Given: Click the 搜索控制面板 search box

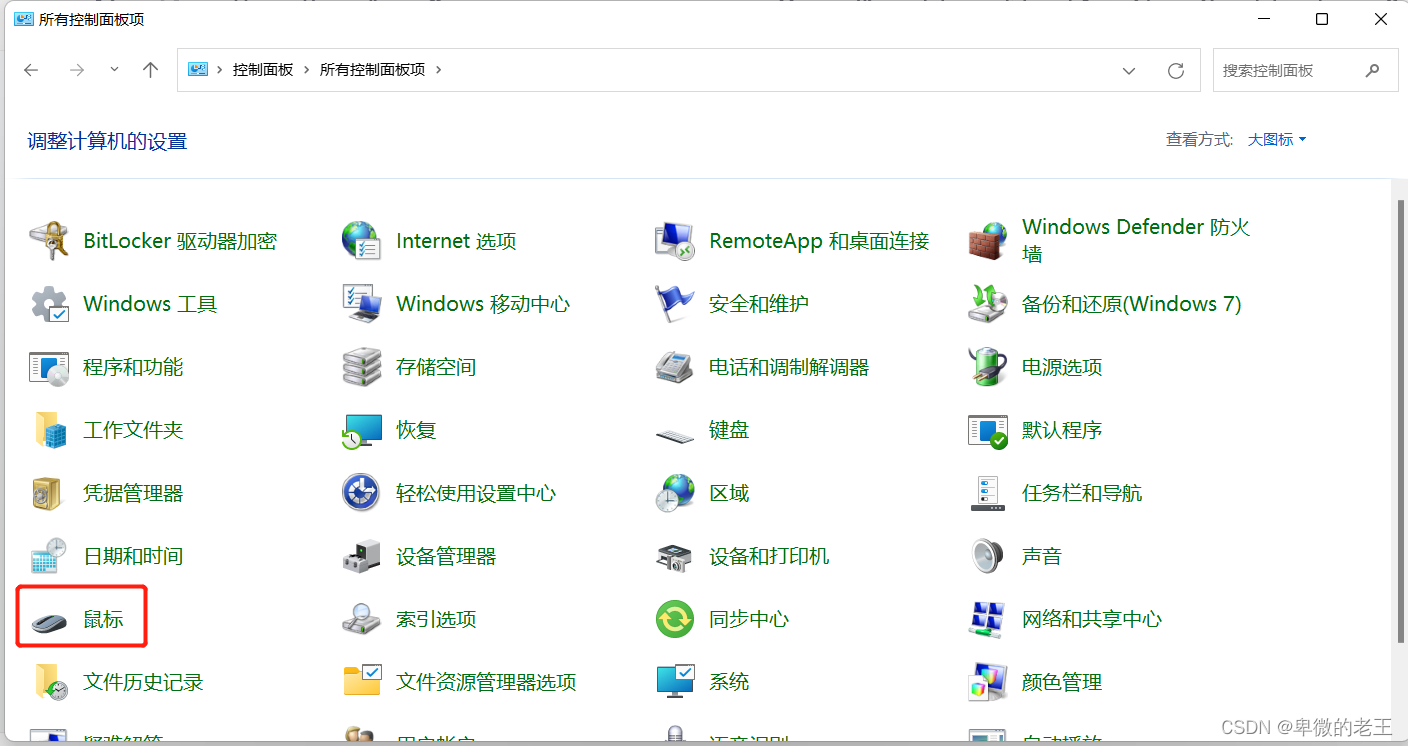Looking at the screenshot, I should [x=1305, y=70].
